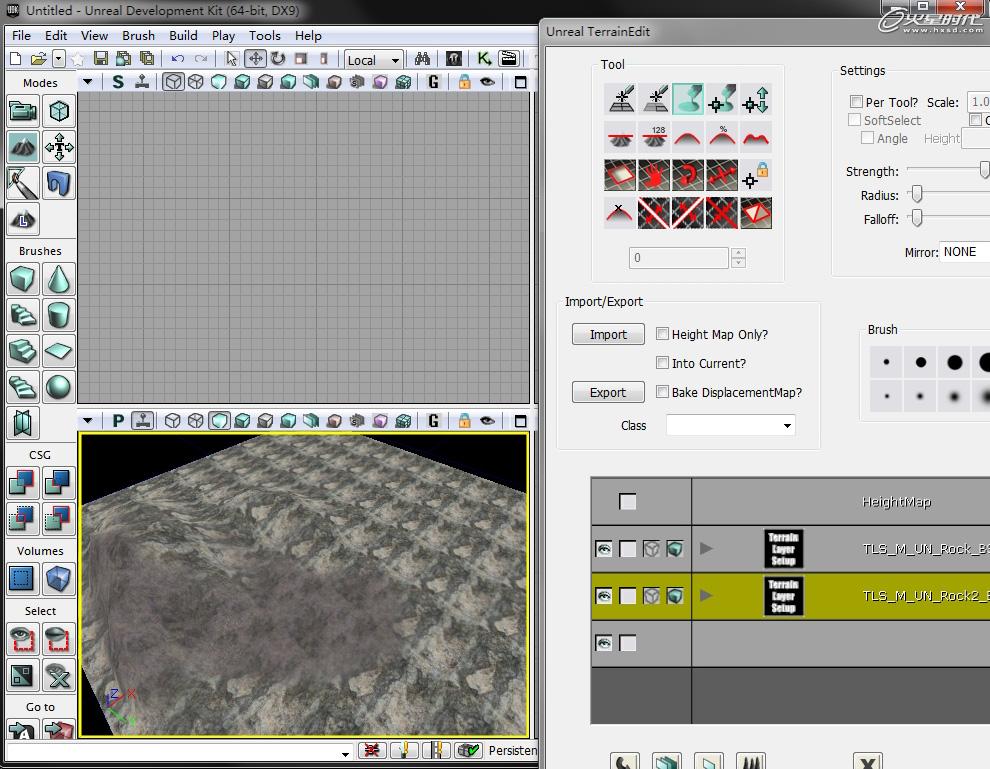This screenshot has height=769, width=990.
Task: Enable the Per Tool? checkbox
Action: coord(856,102)
